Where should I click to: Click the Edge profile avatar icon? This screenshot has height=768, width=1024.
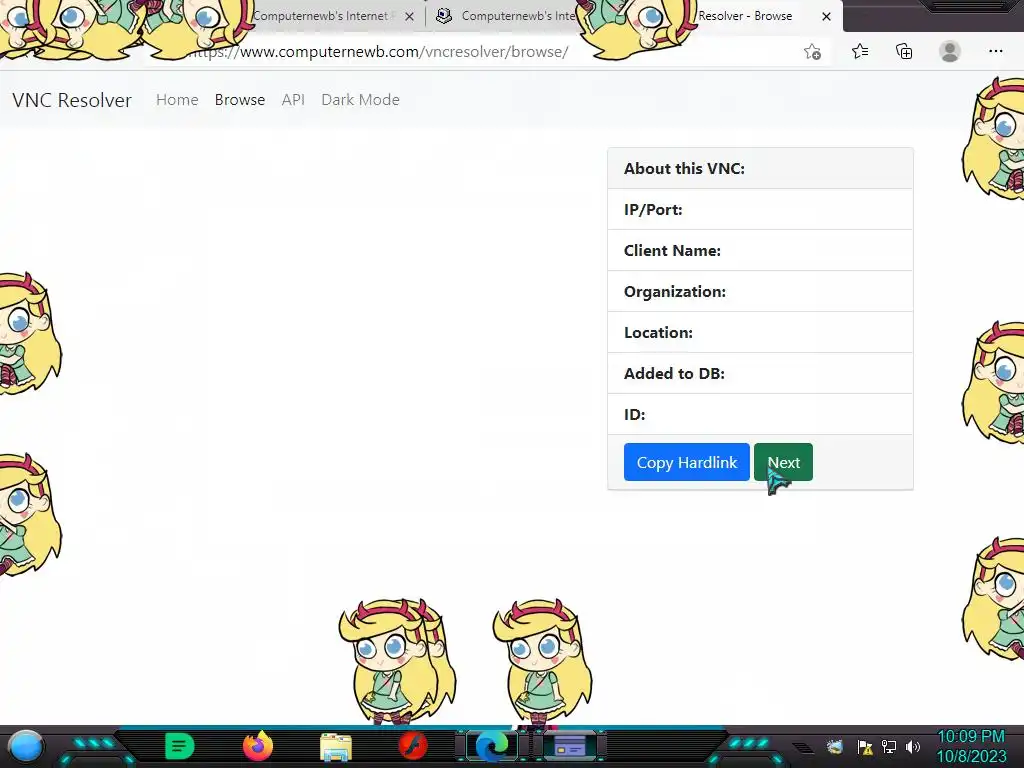click(950, 52)
